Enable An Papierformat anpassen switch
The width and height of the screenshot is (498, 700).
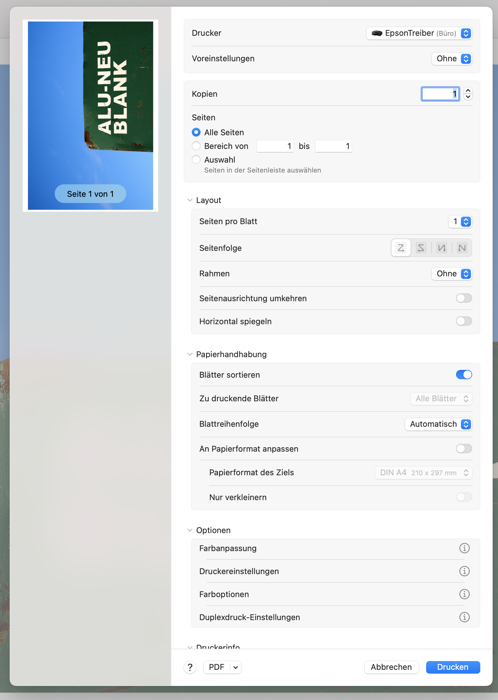click(x=464, y=449)
